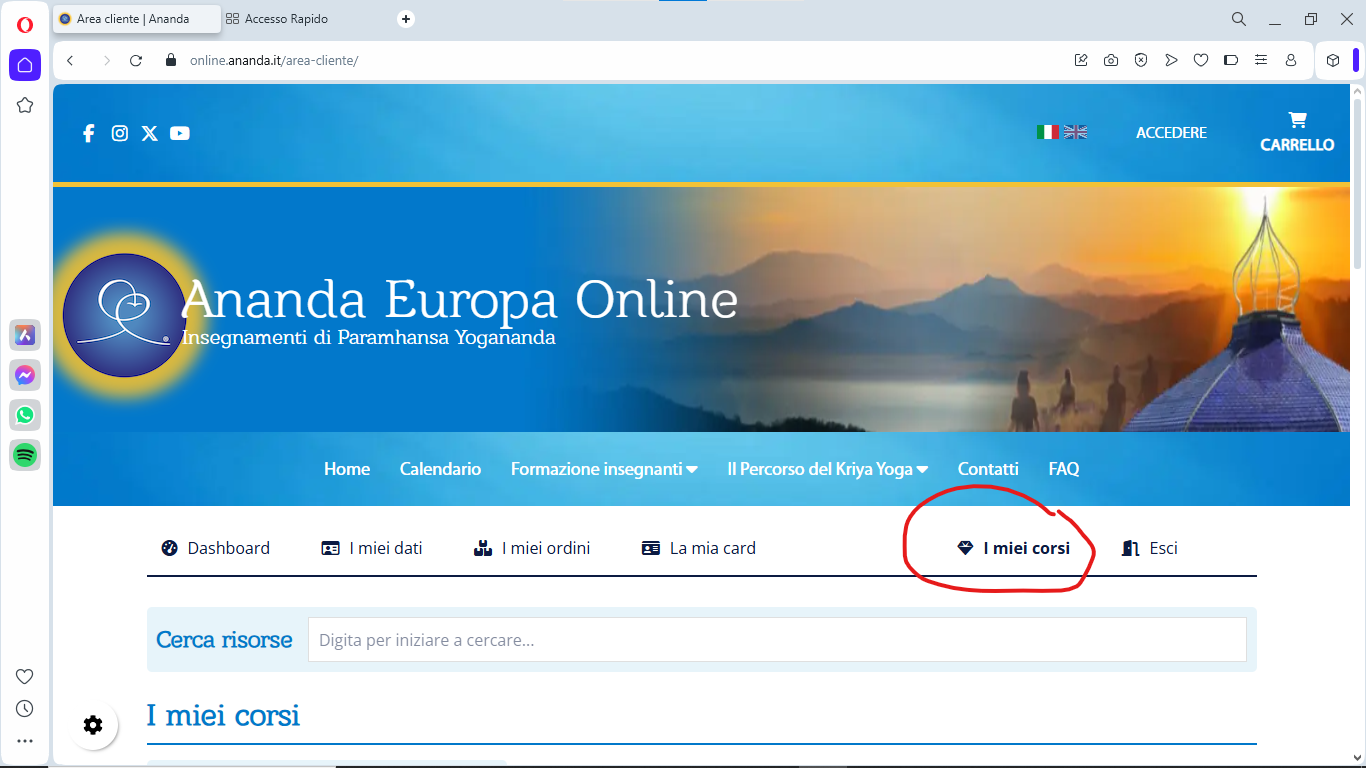Open Messenger in Opera sidebar
1366x768 pixels.
25,375
